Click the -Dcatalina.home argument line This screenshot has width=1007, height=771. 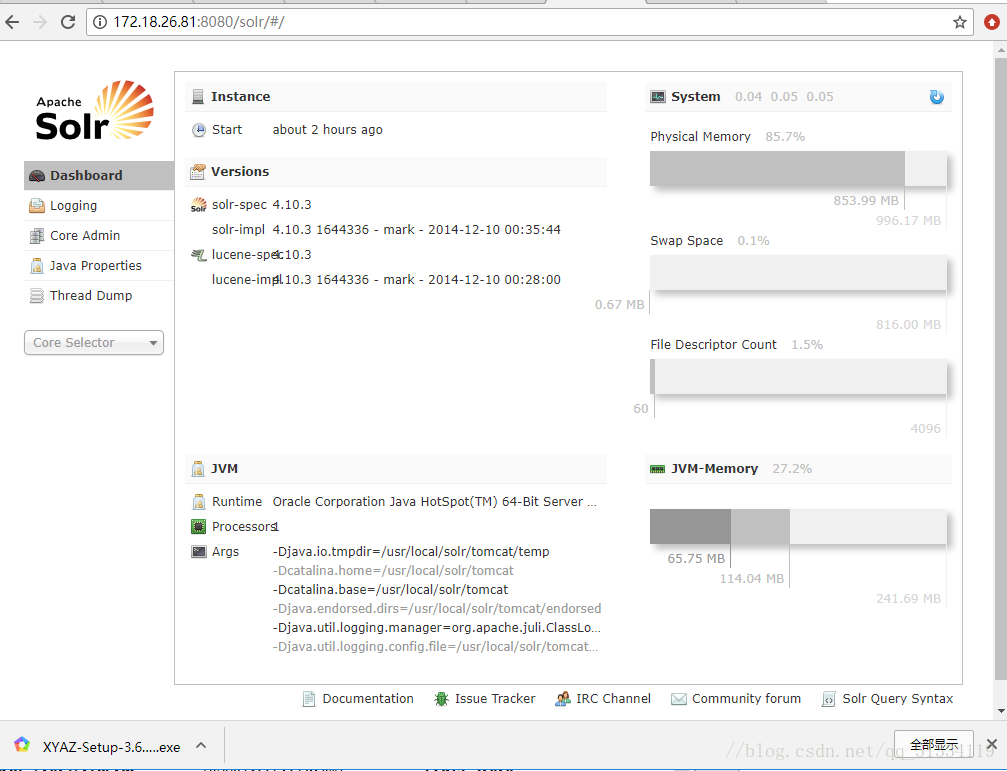393,571
